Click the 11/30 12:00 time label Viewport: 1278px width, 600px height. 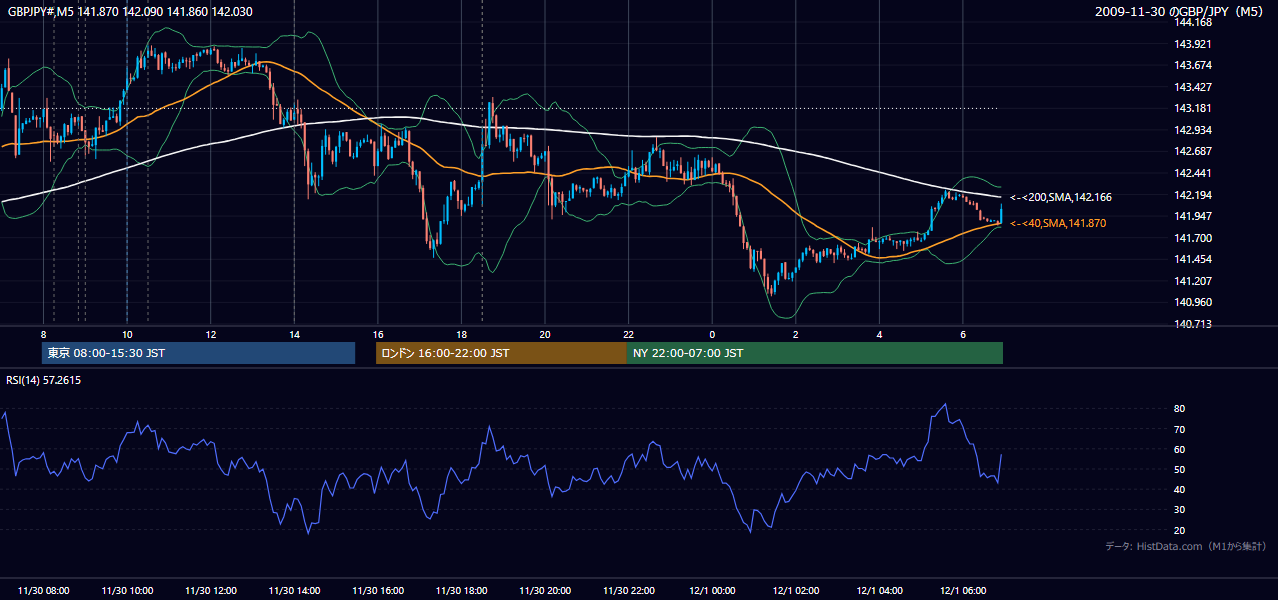[x=211, y=591]
